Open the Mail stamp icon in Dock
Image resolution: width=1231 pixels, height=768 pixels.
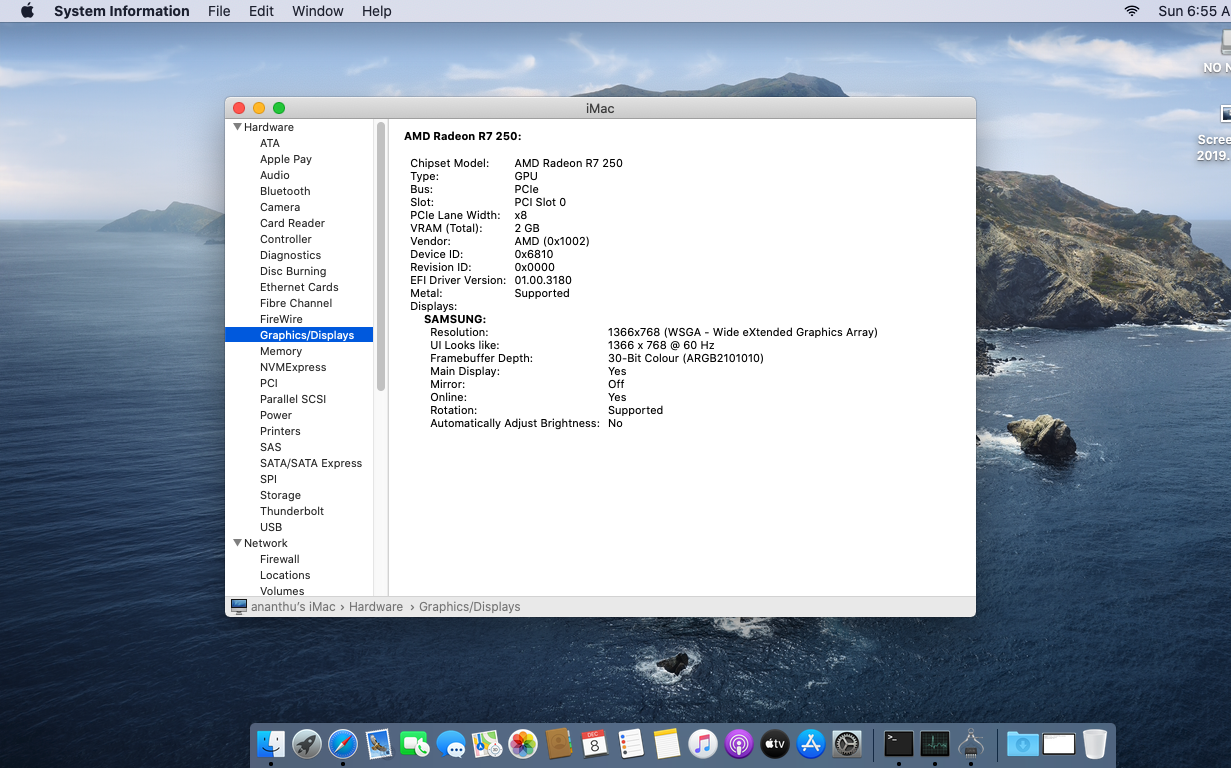pyautogui.click(x=378, y=743)
